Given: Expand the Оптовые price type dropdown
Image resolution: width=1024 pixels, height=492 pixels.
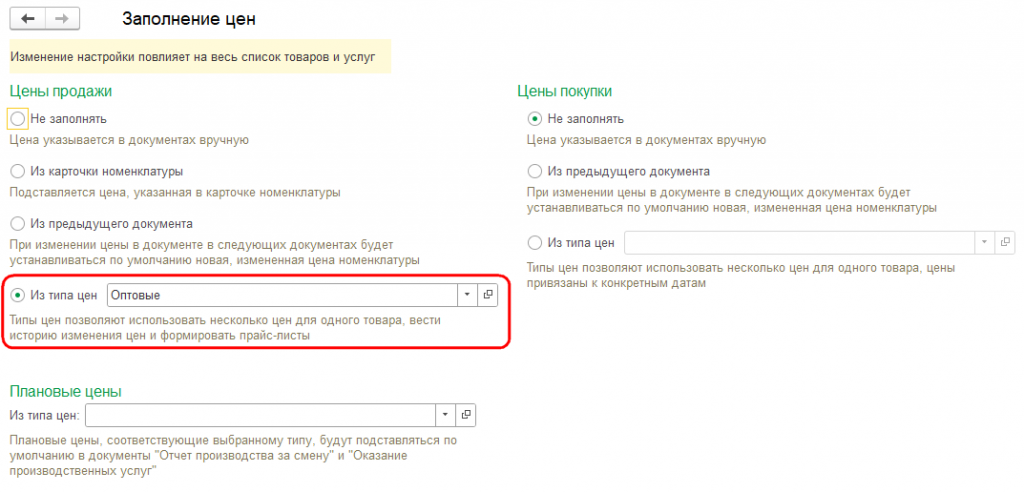Looking at the screenshot, I should click(467, 295).
